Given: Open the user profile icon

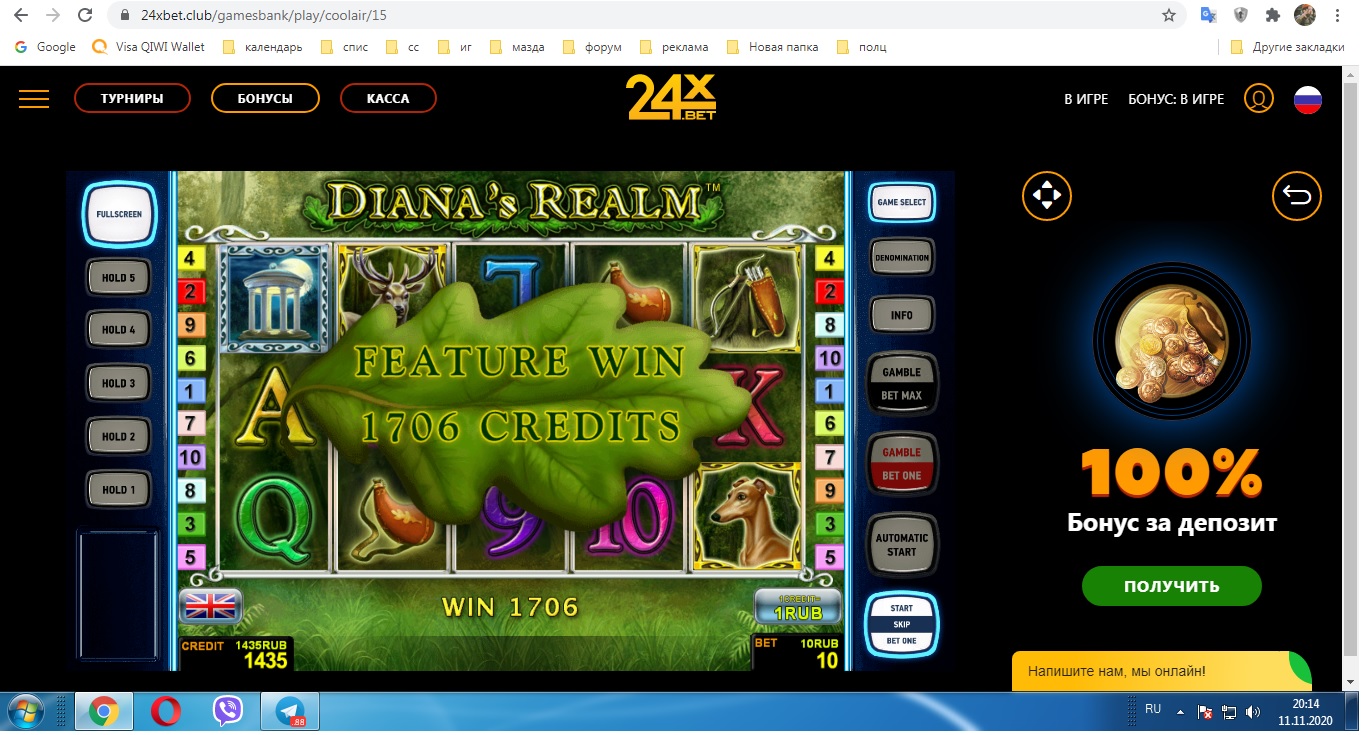Looking at the screenshot, I should 1258,99.
